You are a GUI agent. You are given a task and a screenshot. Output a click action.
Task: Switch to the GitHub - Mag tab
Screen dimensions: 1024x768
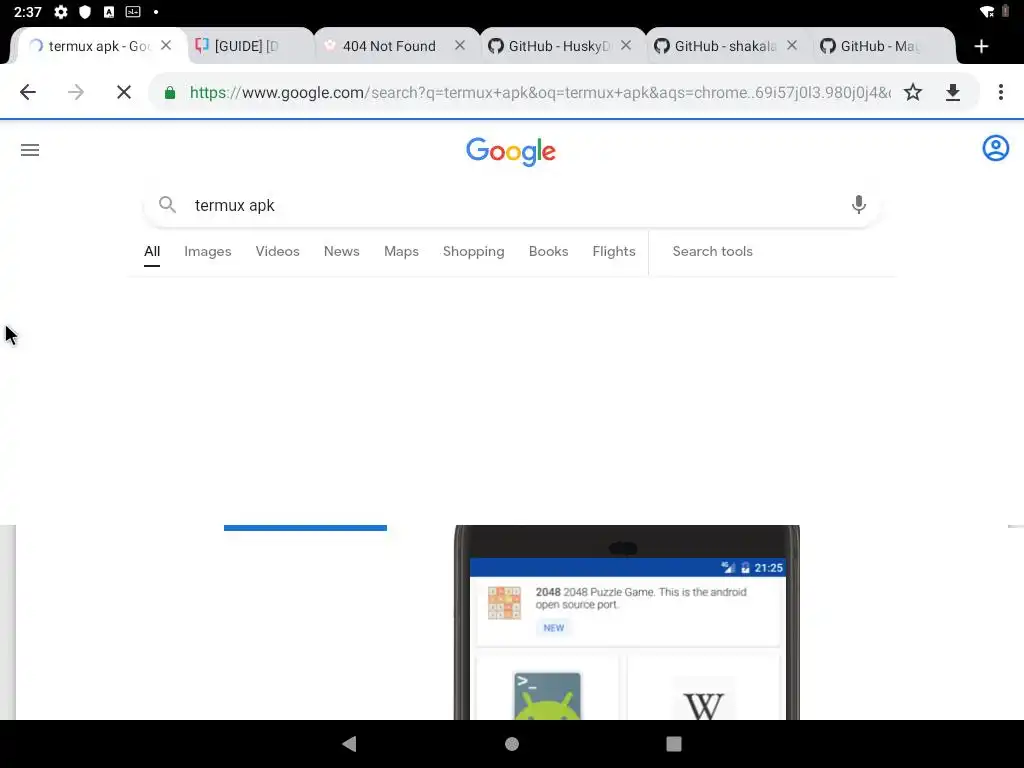point(882,46)
